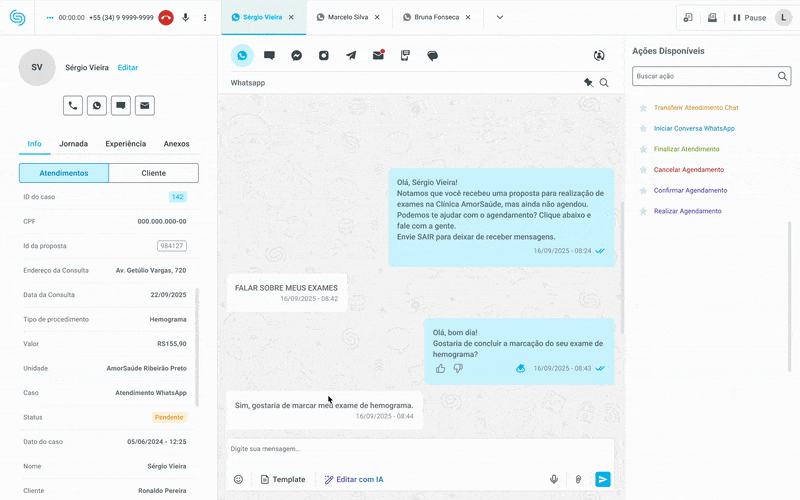Open the Info tab
The image size is (800, 500).
35,144
